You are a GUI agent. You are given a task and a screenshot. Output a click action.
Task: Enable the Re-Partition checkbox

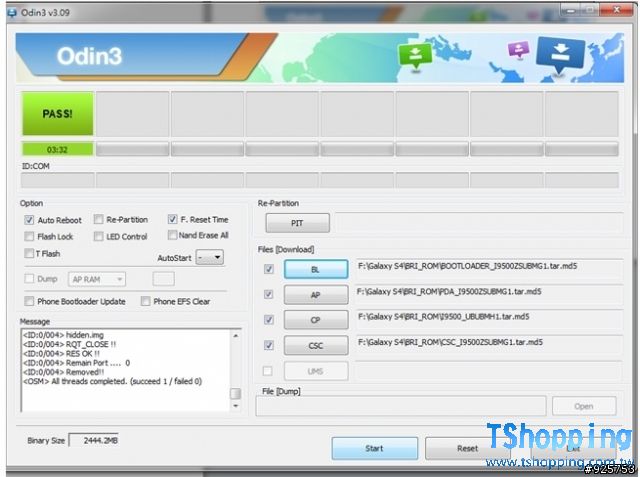click(x=98, y=220)
